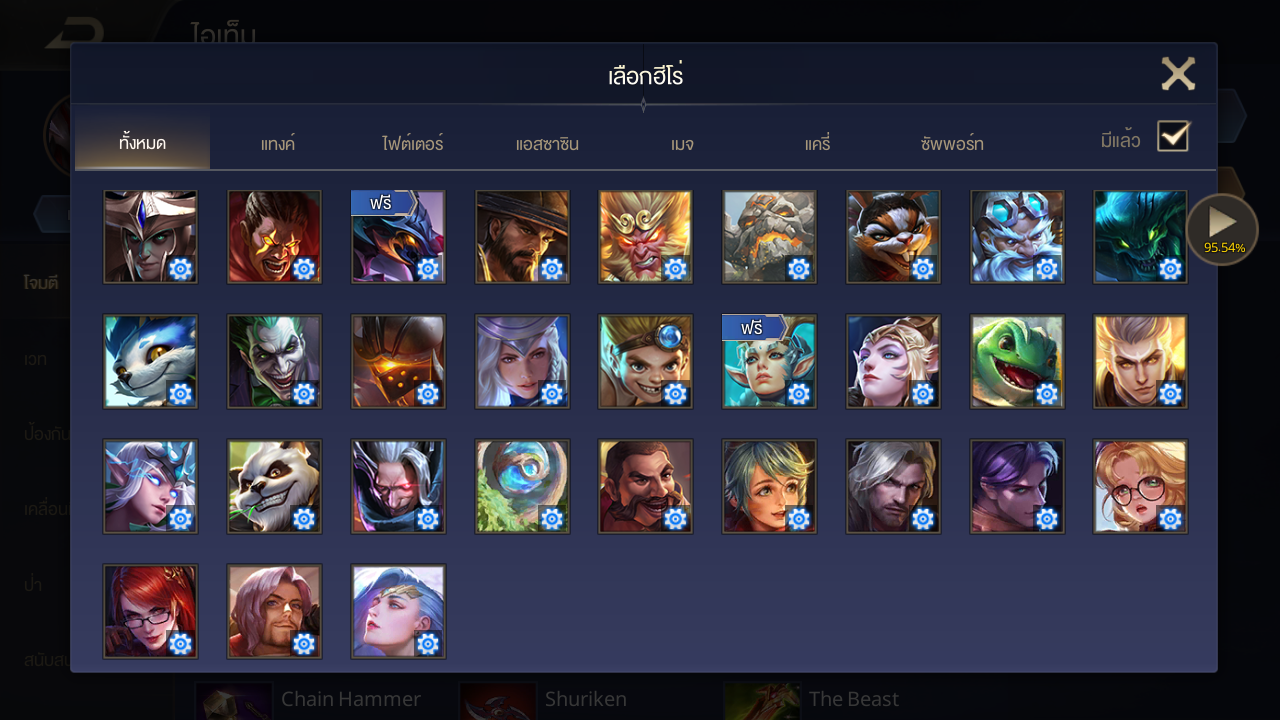
Task: Pick the panda hero portrait
Action: (274, 486)
